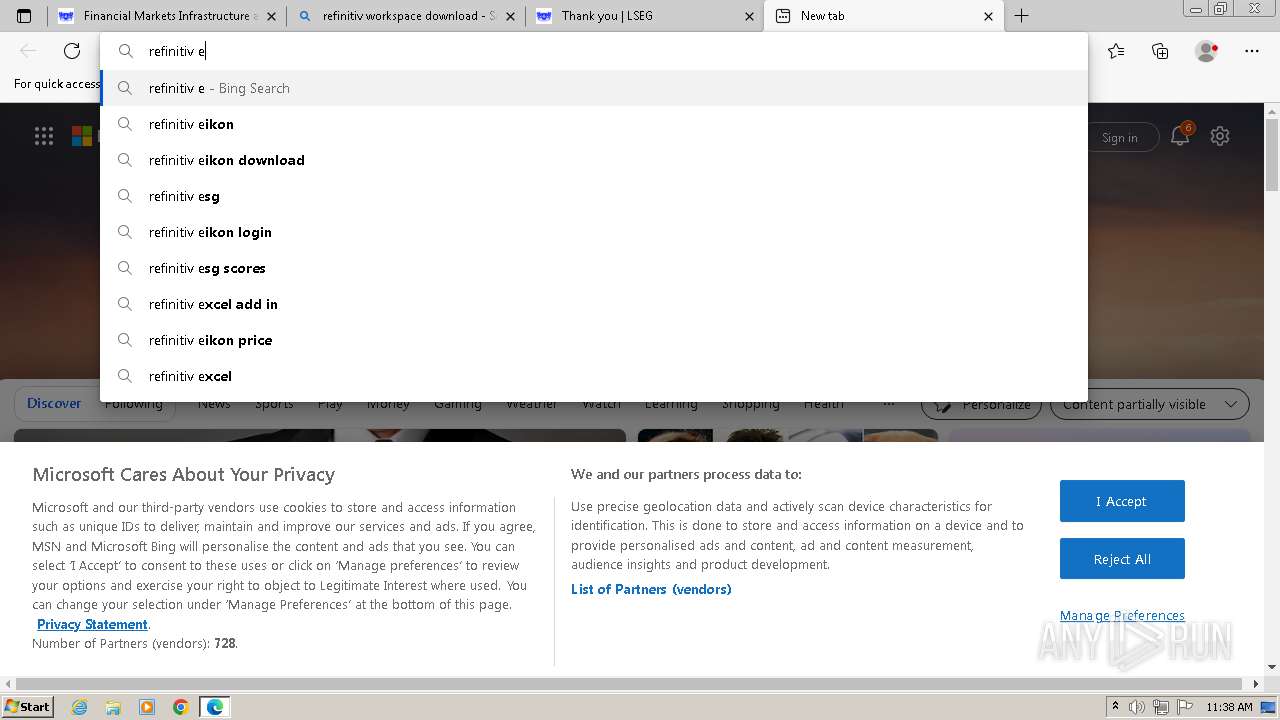View MSN notifications bell
Image resolution: width=1280 pixels, height=720 pixels.
pyautogui.click(x=1180, y=136)
